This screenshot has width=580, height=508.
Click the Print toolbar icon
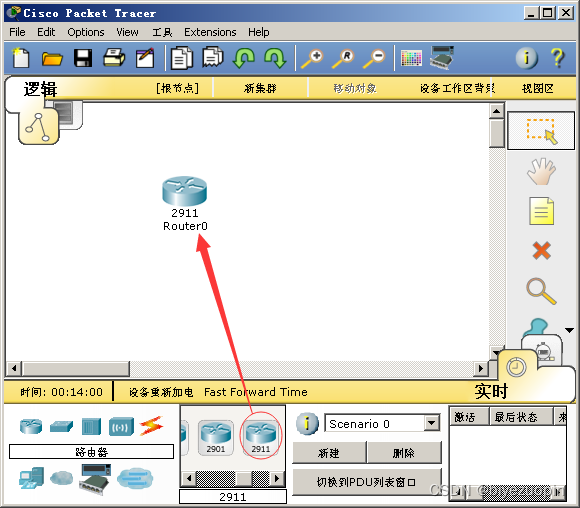coord(114,57)
